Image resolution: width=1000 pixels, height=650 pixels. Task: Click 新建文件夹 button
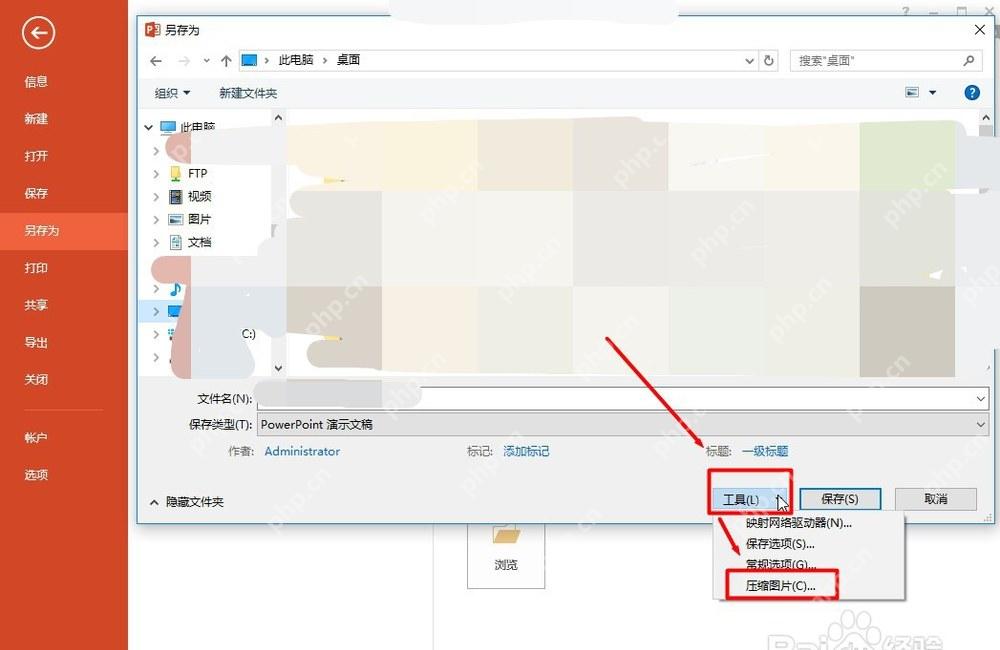point(248,93)
